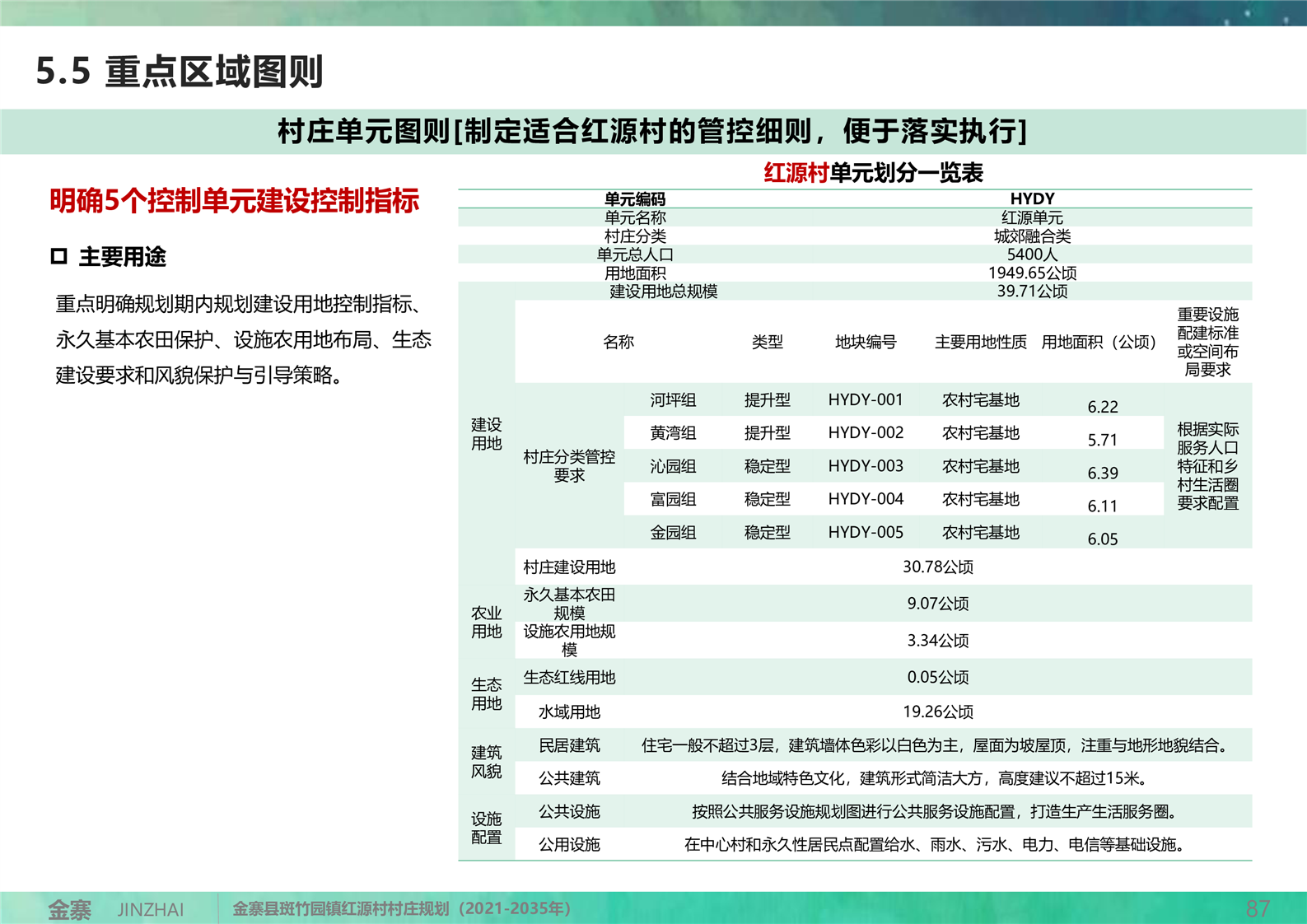Click the HYDY-005 block number cell
The height and width of the screenshot is (924, 1307).
[x=865, y=533]
